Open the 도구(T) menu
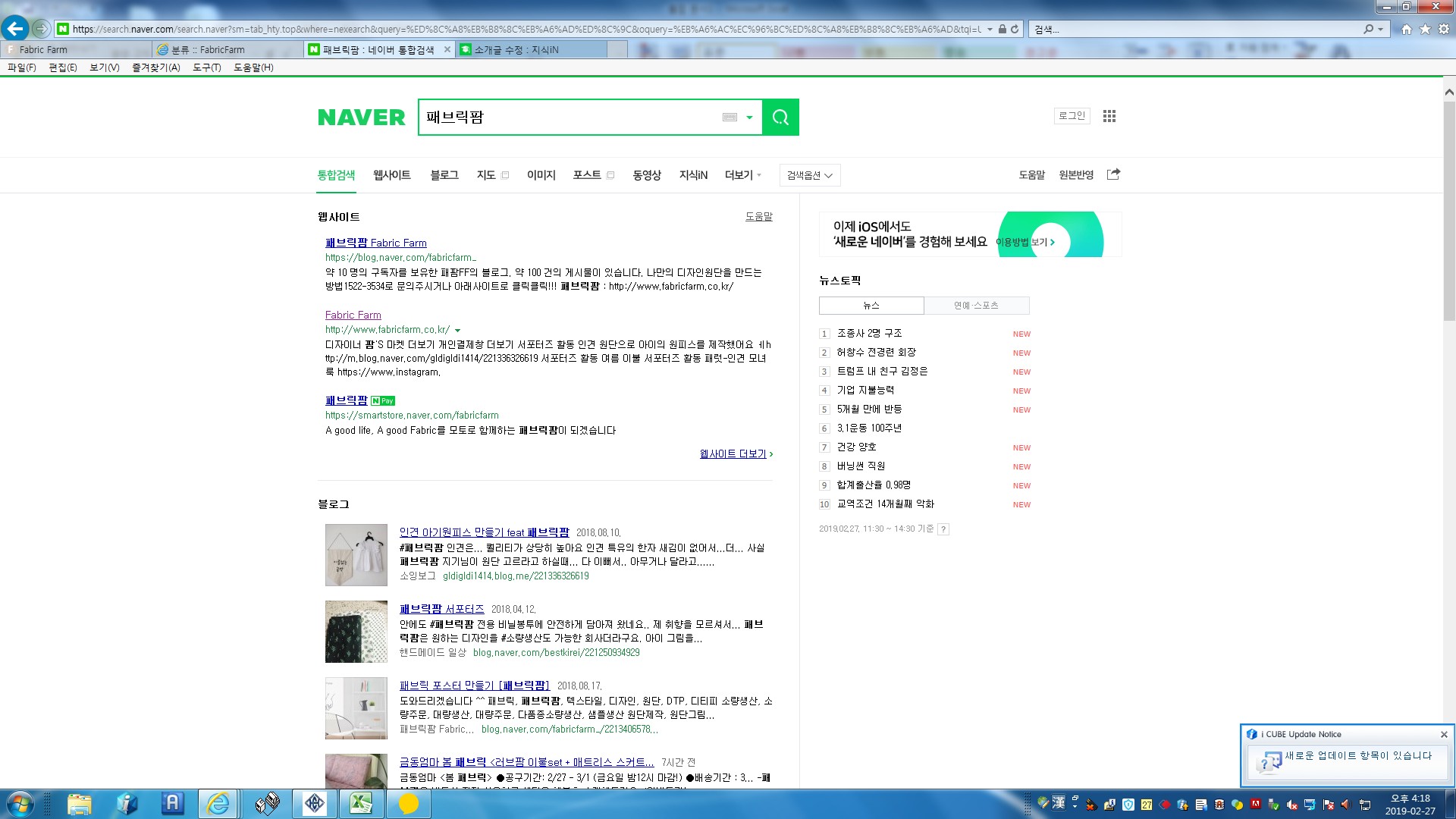 point(207,67)
